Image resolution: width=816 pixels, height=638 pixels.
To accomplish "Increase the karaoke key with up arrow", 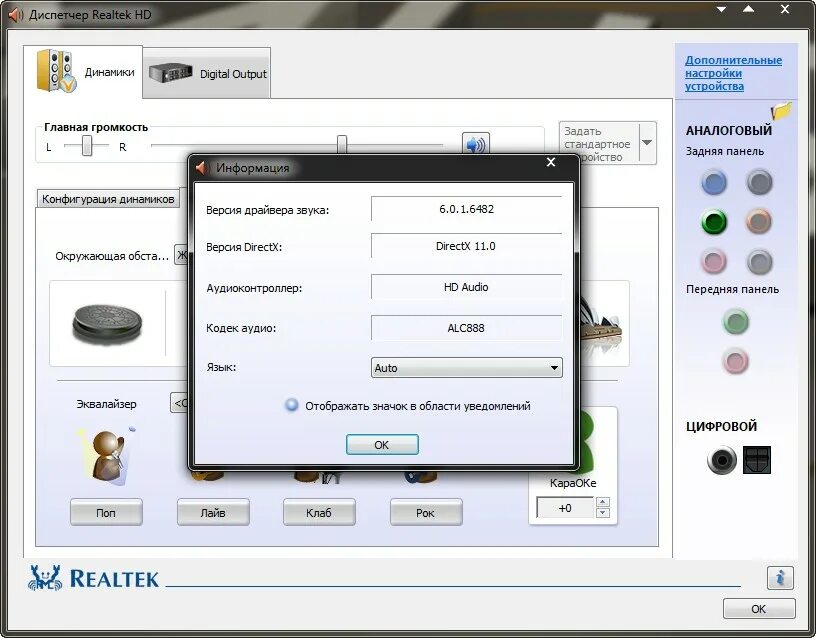I will pyautogui.click(x=603, y=502).
